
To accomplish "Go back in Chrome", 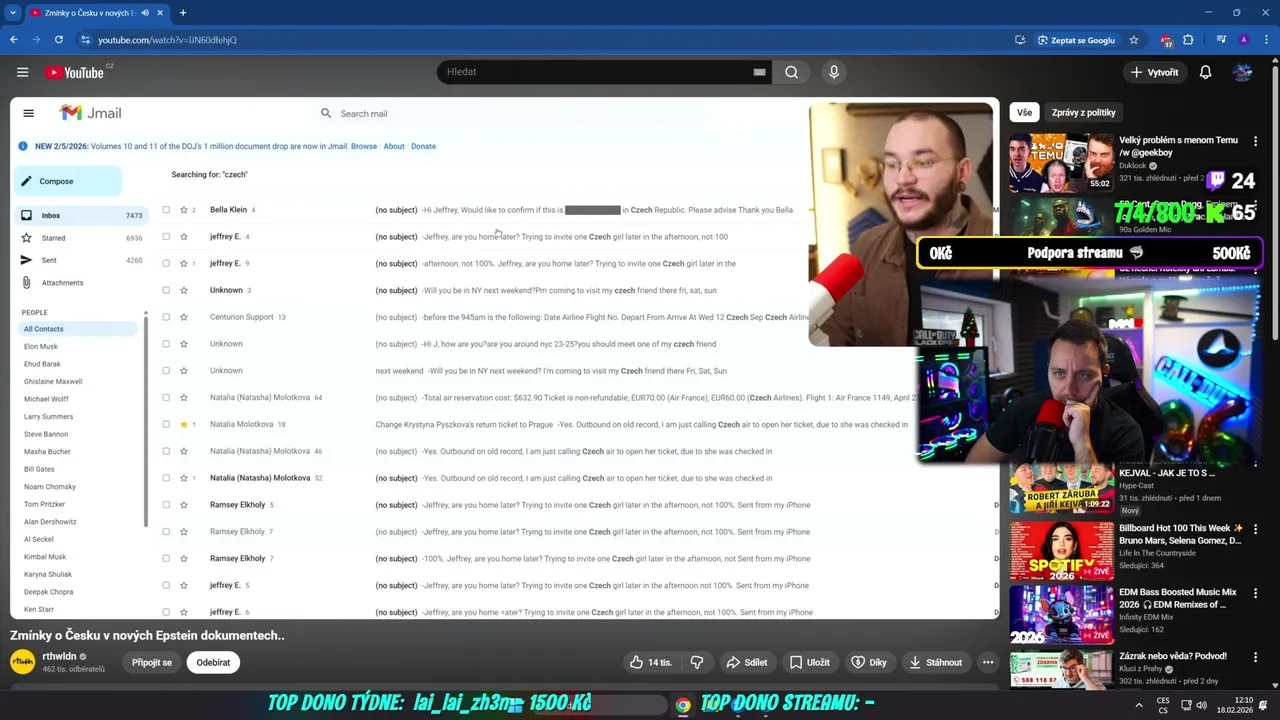I will [14, 40].
